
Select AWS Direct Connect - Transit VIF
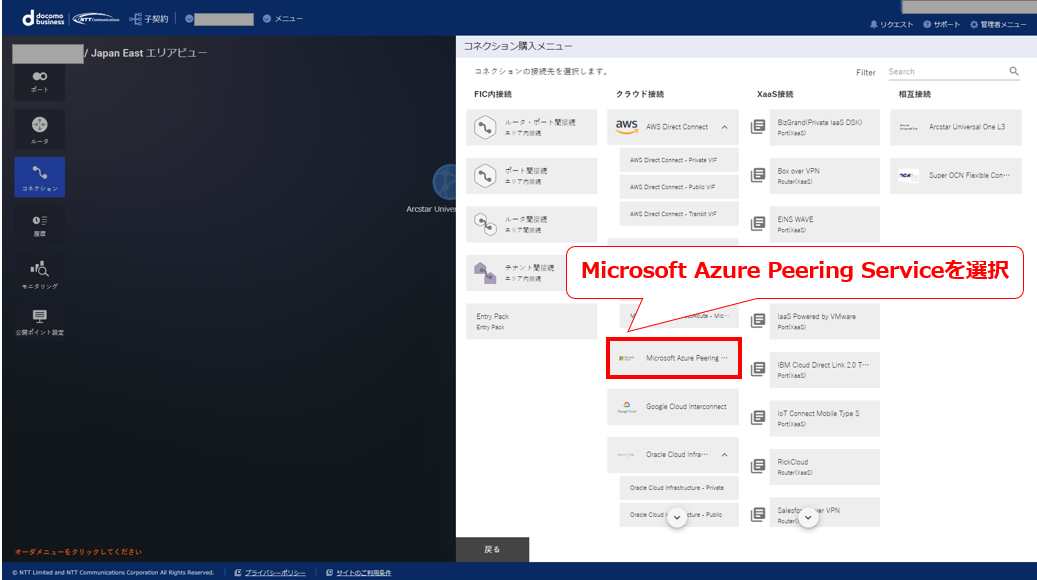[x=679, y=214]
